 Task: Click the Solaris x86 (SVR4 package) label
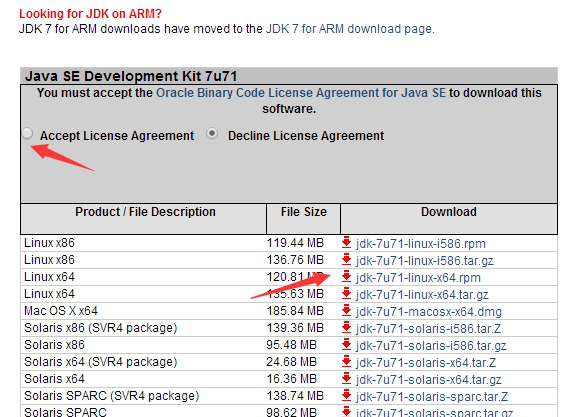[x=100, y=328]
